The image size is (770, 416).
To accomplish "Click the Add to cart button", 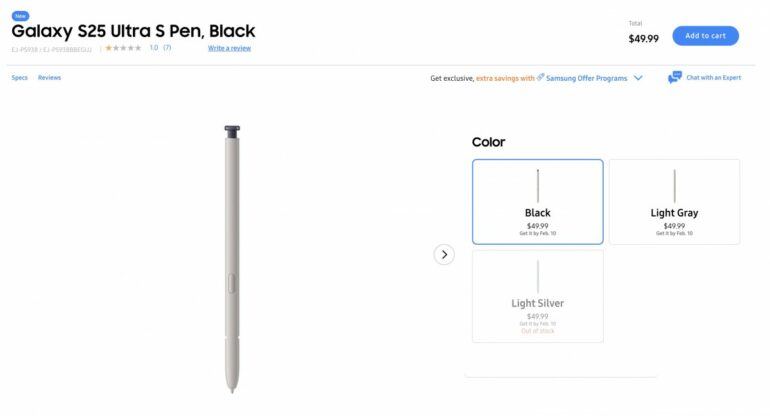I will click(705, 36).
